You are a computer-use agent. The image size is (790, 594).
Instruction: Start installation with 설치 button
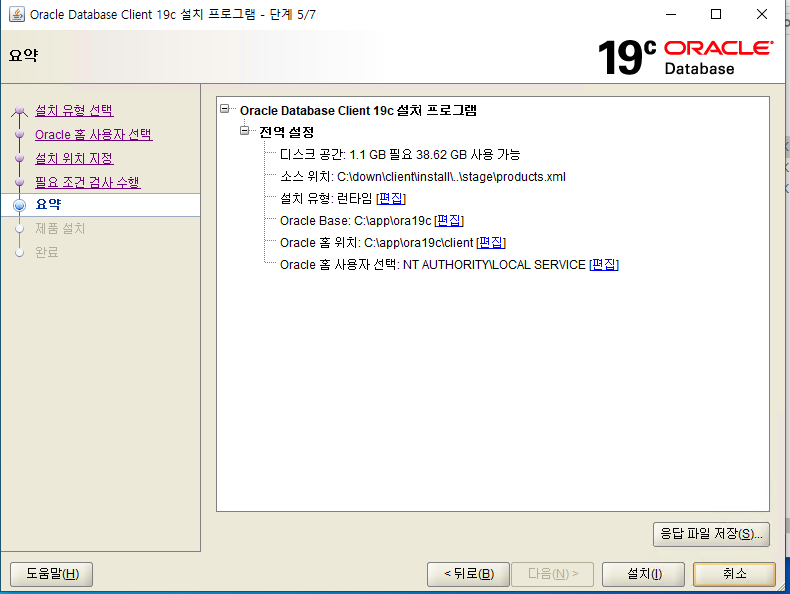click(x=643, y=574)
